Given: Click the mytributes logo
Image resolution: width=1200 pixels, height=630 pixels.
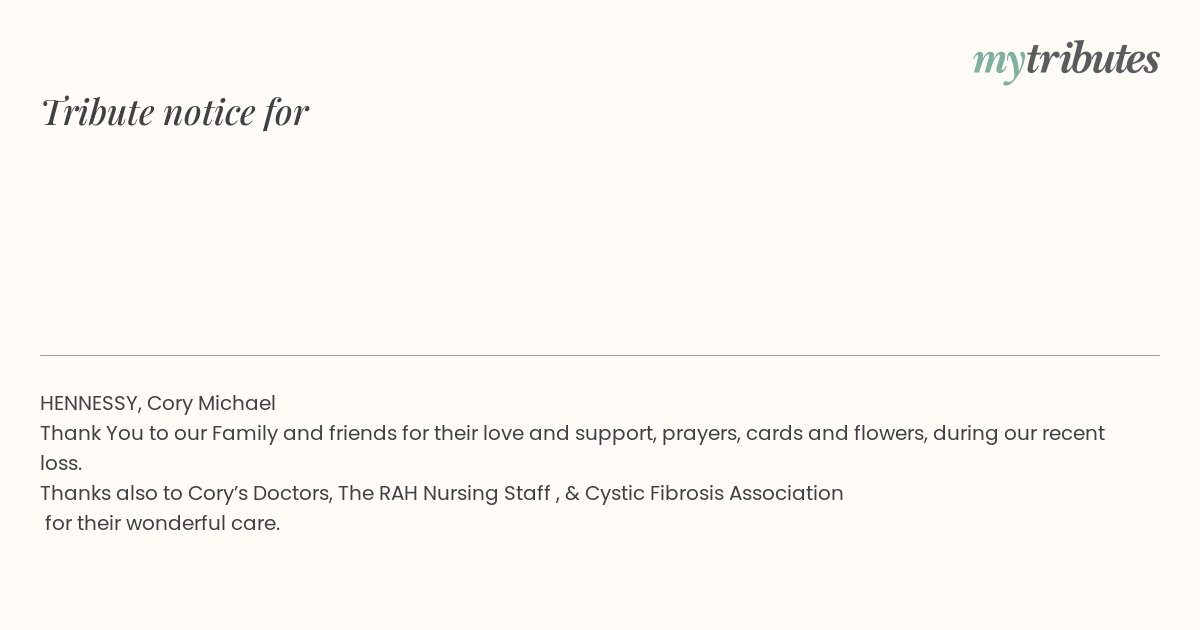Looking at the screenshot, I should point(1066,60).
